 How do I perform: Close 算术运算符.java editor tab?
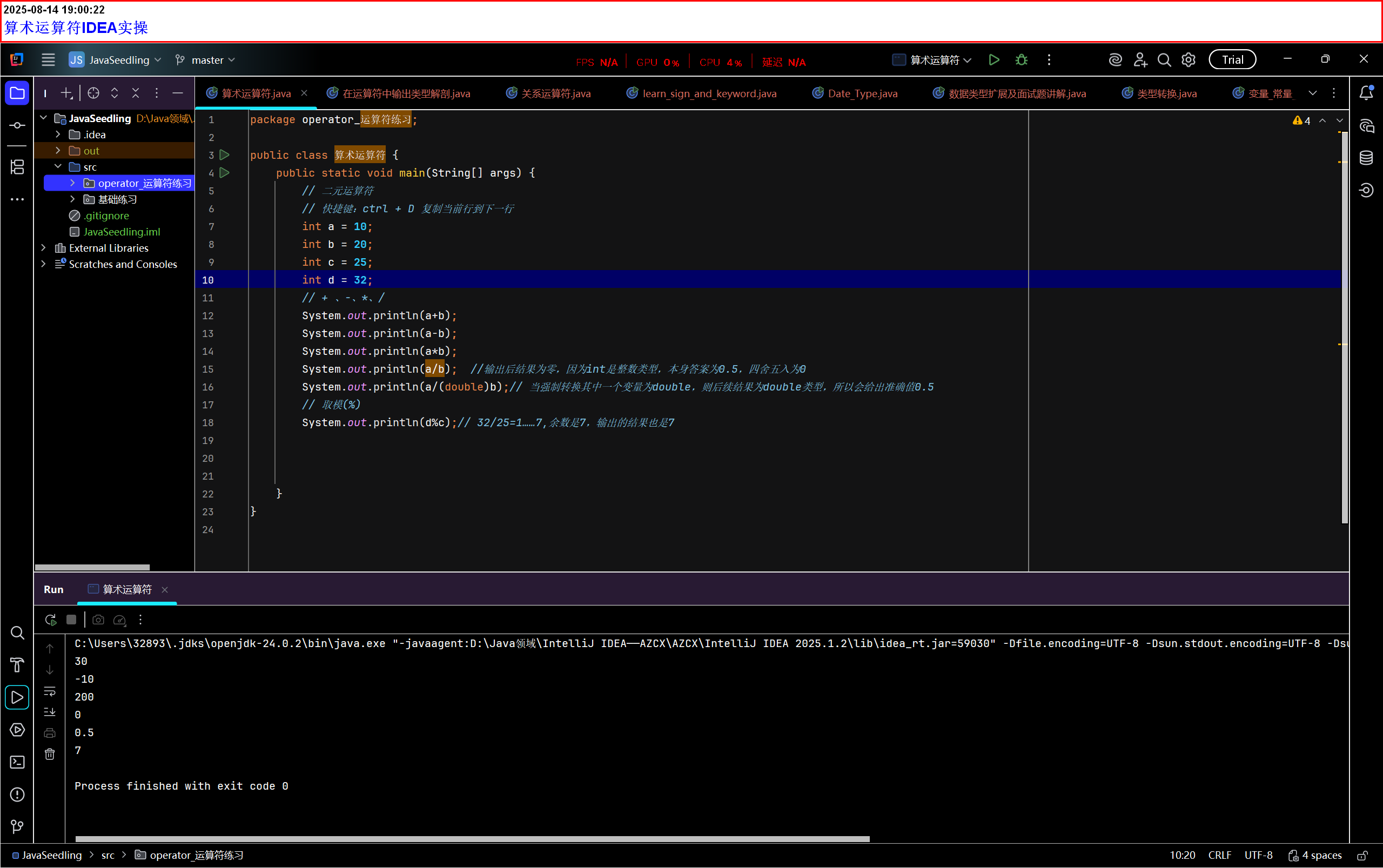[304, 93]
